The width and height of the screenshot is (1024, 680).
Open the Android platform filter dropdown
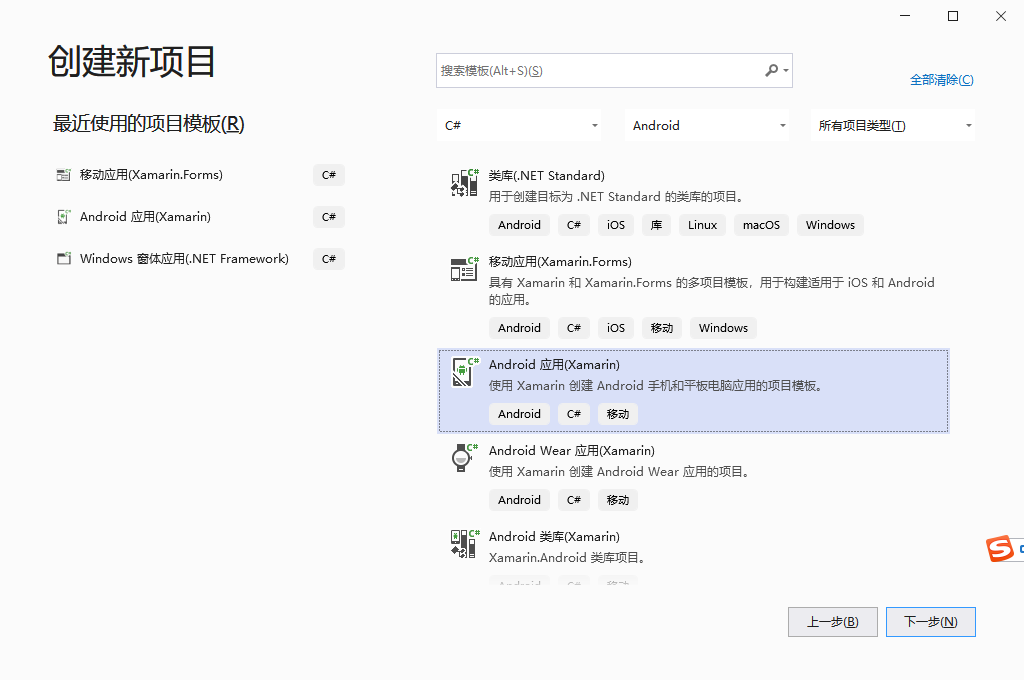(x=707, y=125)
